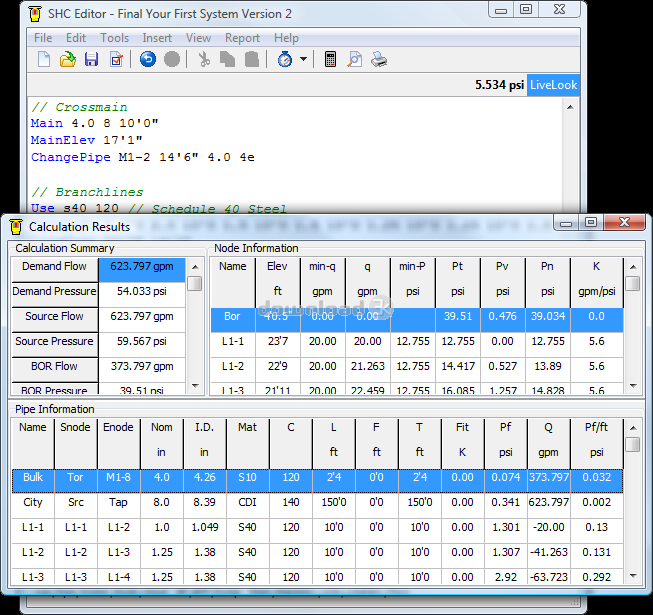The width and height of the screenshot is (653, 615).
Task: Click the min-q column header
Action: point(322,282)
